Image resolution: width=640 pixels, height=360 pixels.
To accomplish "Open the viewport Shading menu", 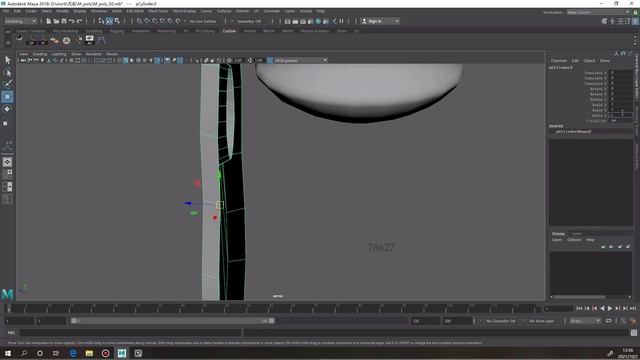I will [40, 54].
